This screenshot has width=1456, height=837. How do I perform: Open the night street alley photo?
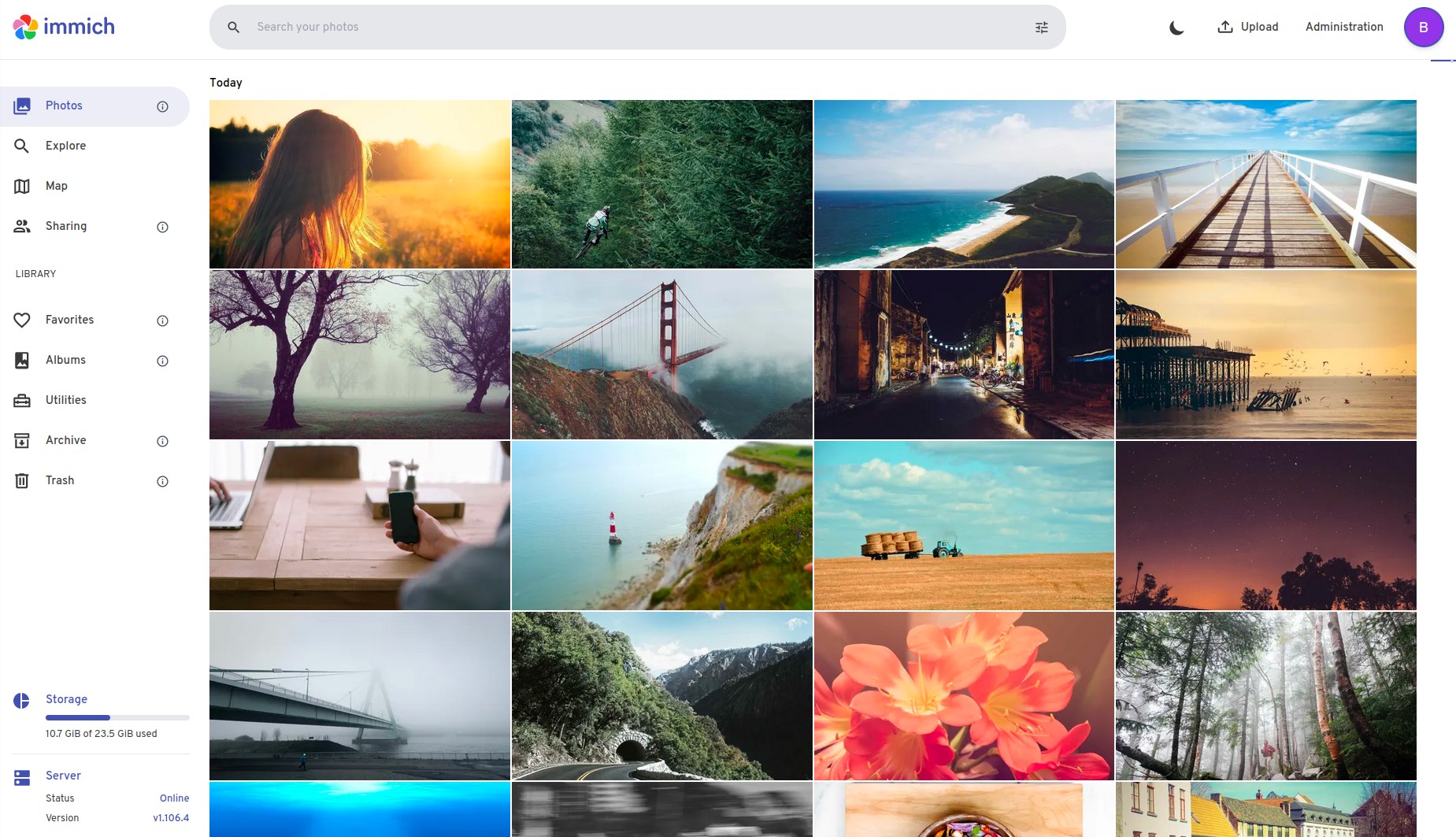click(964, 354)
